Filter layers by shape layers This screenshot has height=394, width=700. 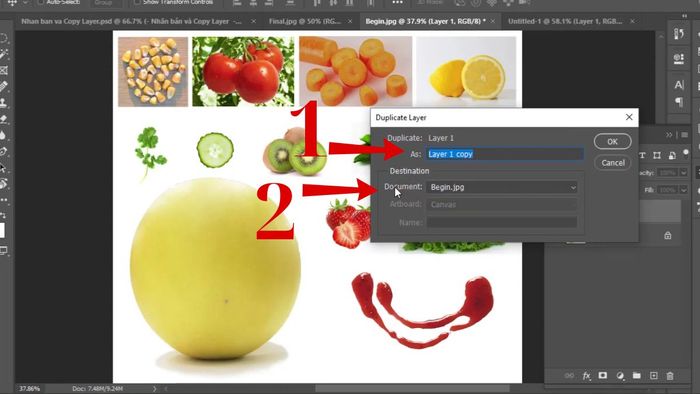pyautogui.click(x=657, y=155)
